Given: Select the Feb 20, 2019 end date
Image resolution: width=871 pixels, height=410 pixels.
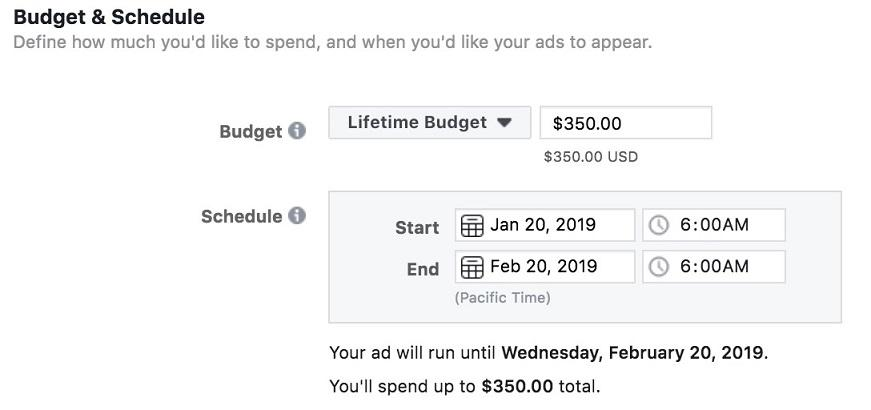Looking at the screenshot, I should [544, 267].
